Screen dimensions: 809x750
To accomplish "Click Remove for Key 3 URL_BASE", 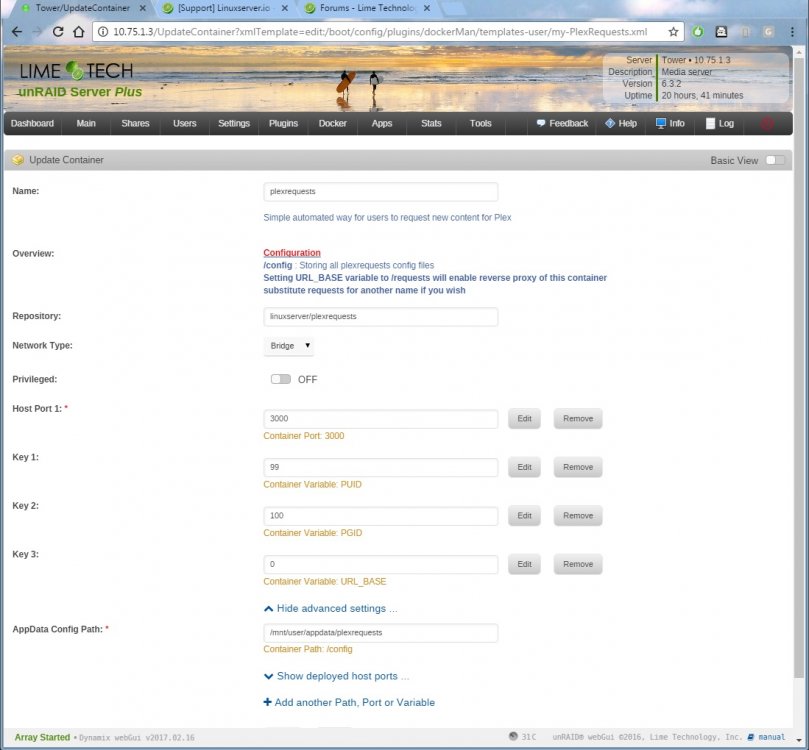I will point(578,564).
